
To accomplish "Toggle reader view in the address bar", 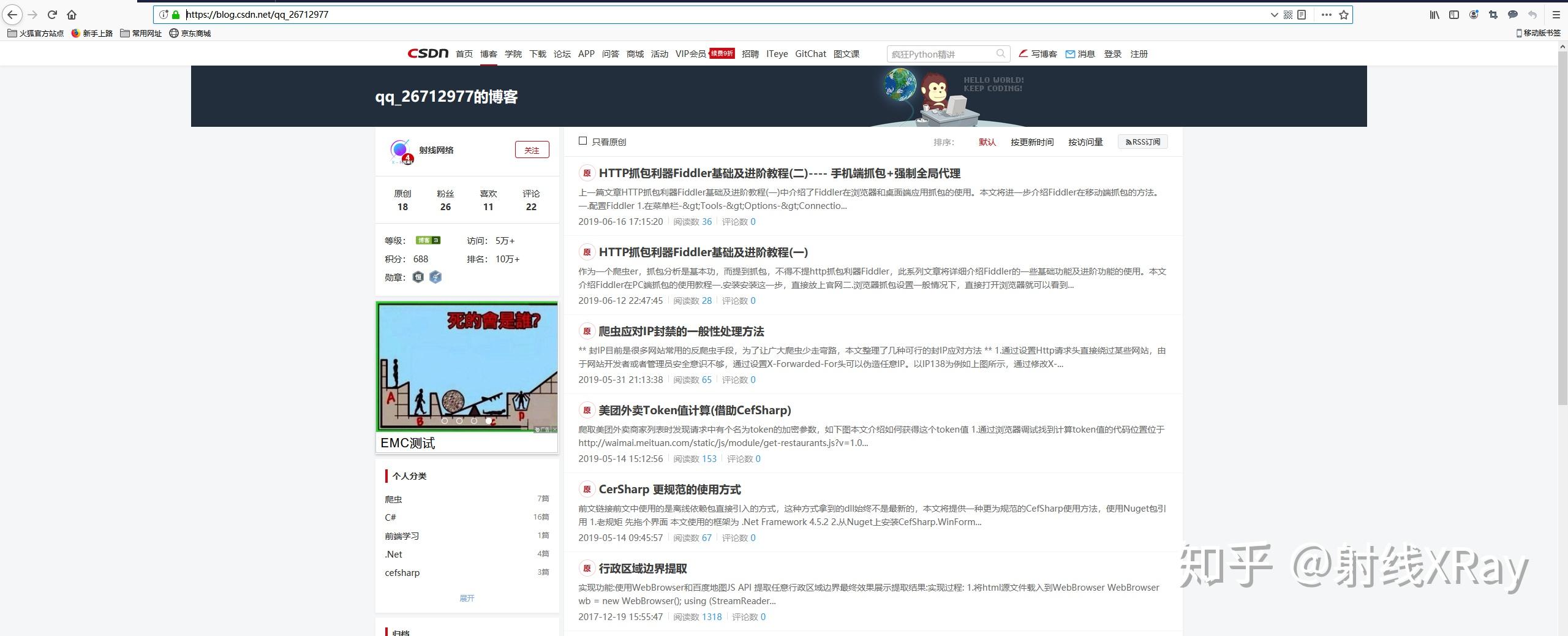I will pyautogui.click(x=1302, y=14).
